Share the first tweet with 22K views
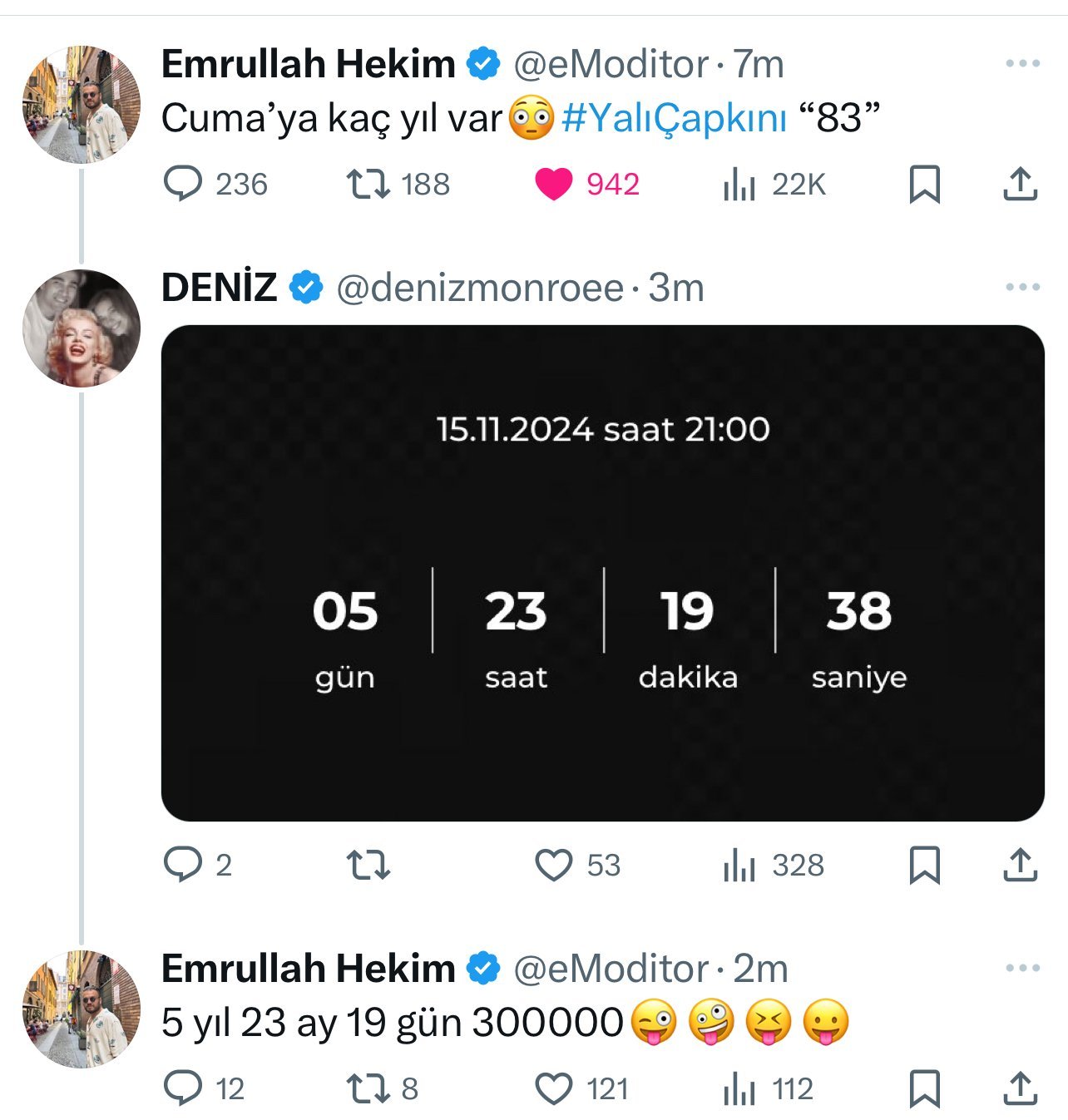This screenshot has width=1068, height=1120. coord(1020,184)
